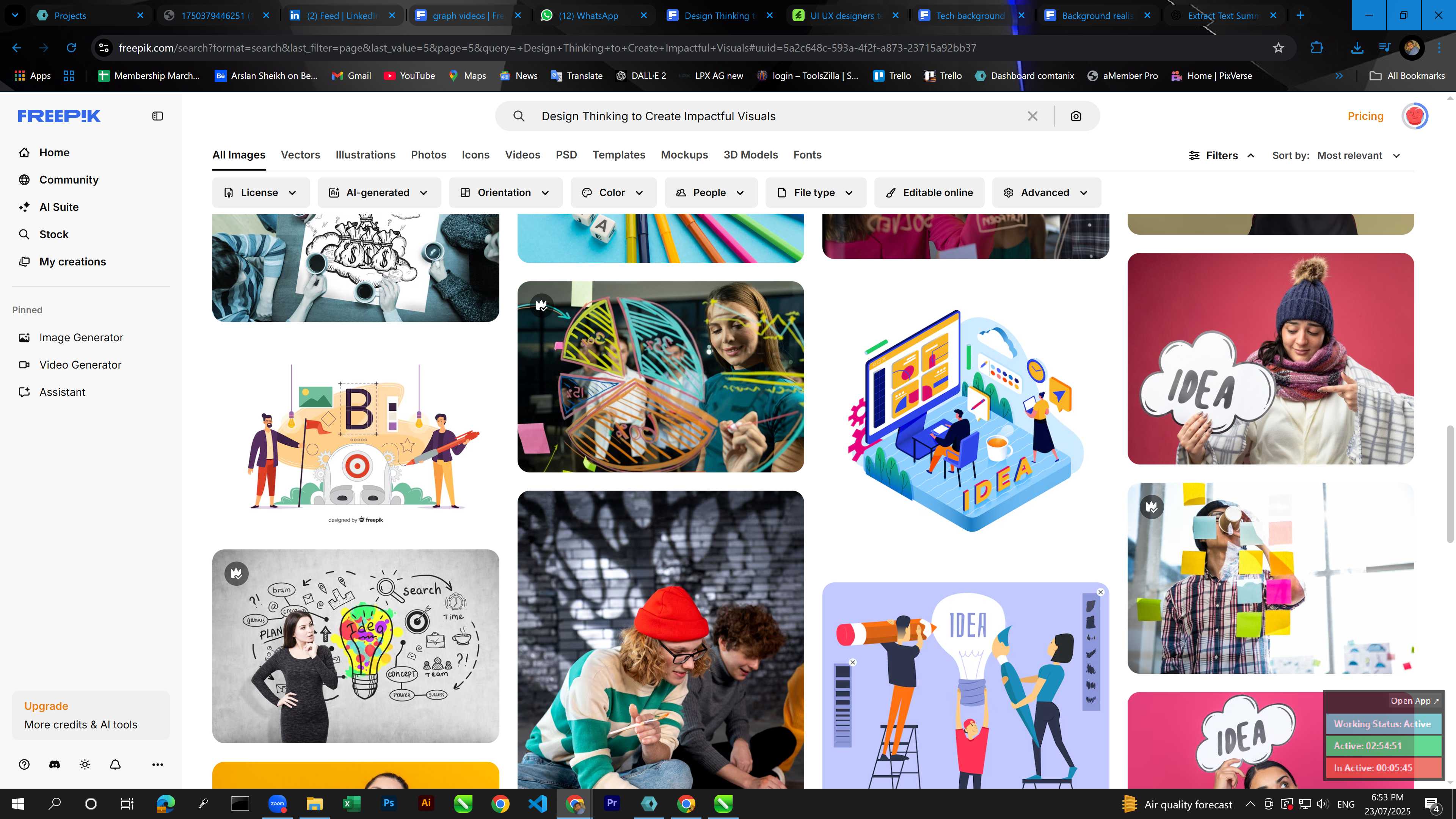Open My creations

(x=62, y=262)
